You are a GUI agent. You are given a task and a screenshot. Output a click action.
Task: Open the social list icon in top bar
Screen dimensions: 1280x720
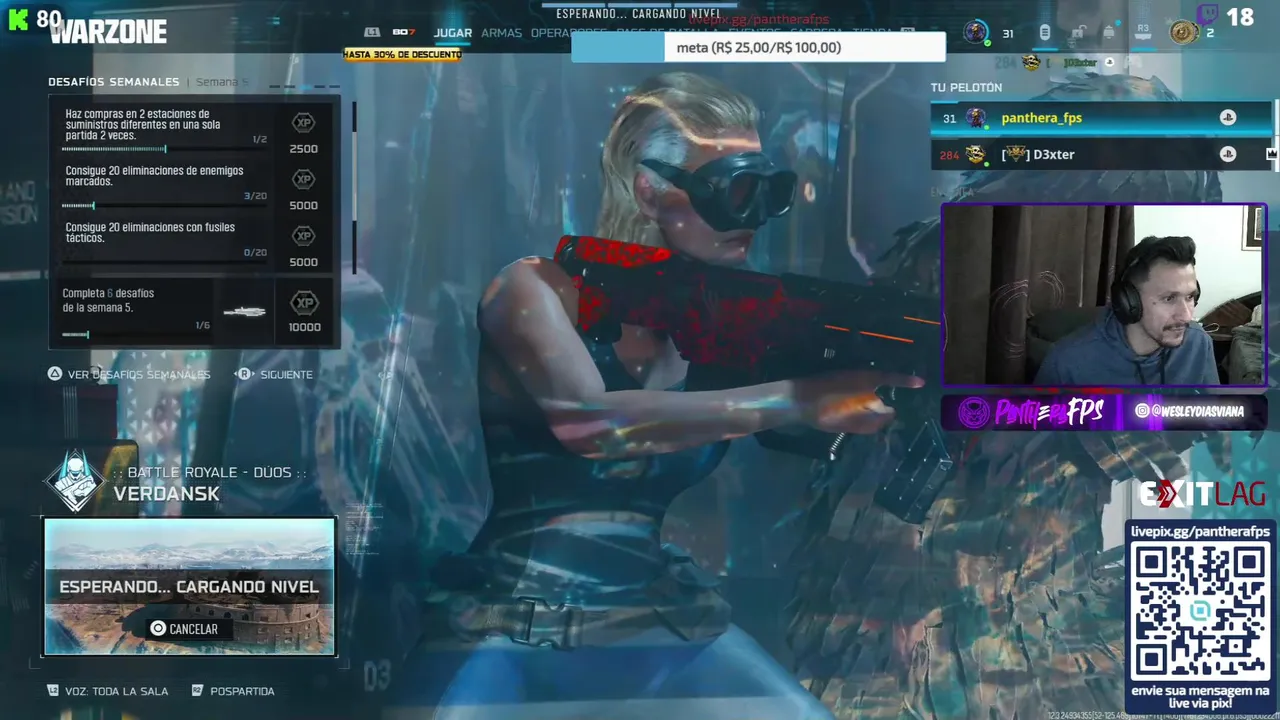click(x=1044, y=33)
